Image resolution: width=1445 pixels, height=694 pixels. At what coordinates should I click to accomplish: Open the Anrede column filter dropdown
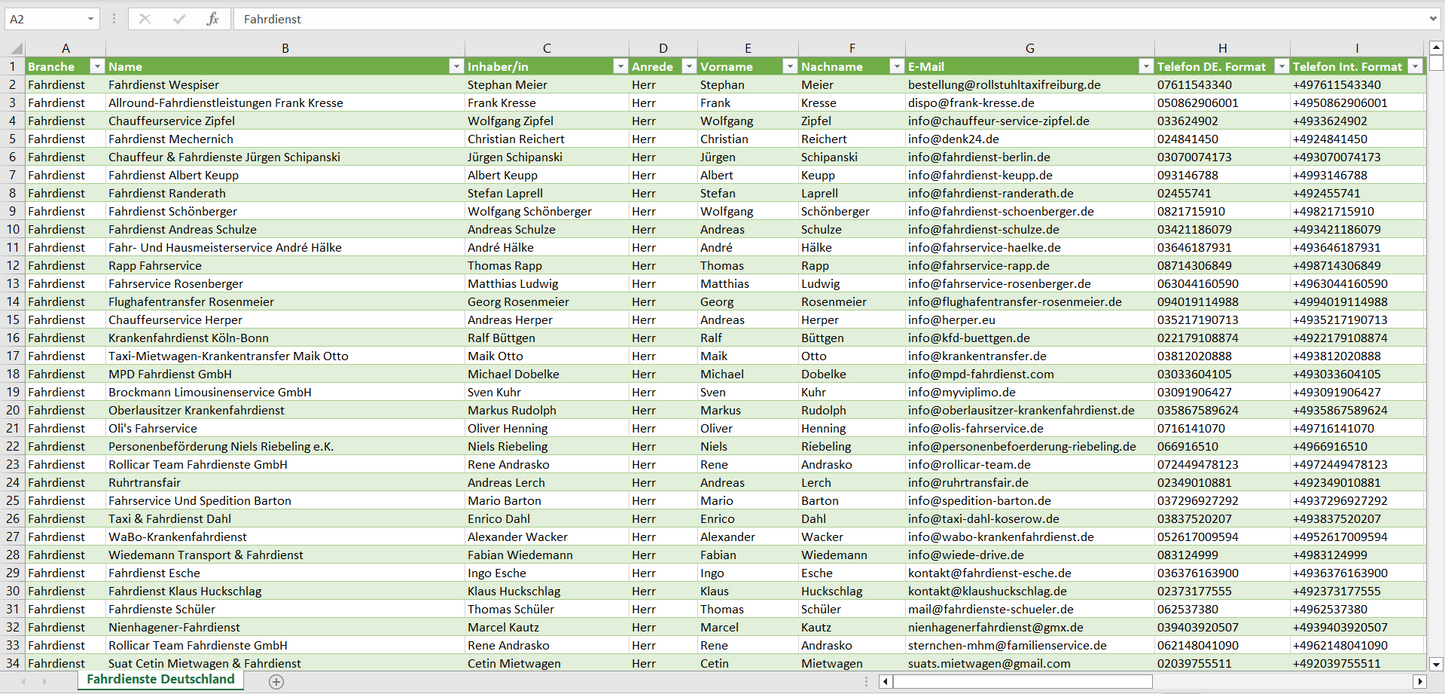pyautogui.click(x=688, y=67)
